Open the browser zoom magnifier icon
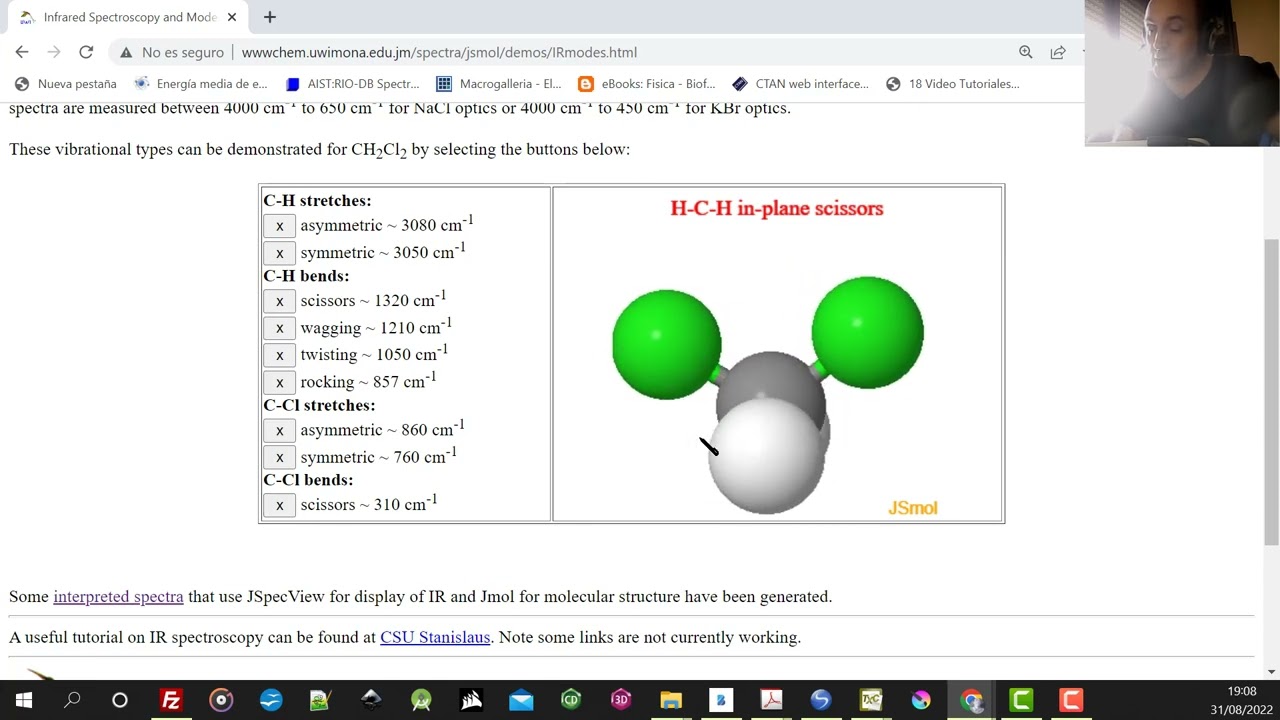 click(x=1025, y=52)
